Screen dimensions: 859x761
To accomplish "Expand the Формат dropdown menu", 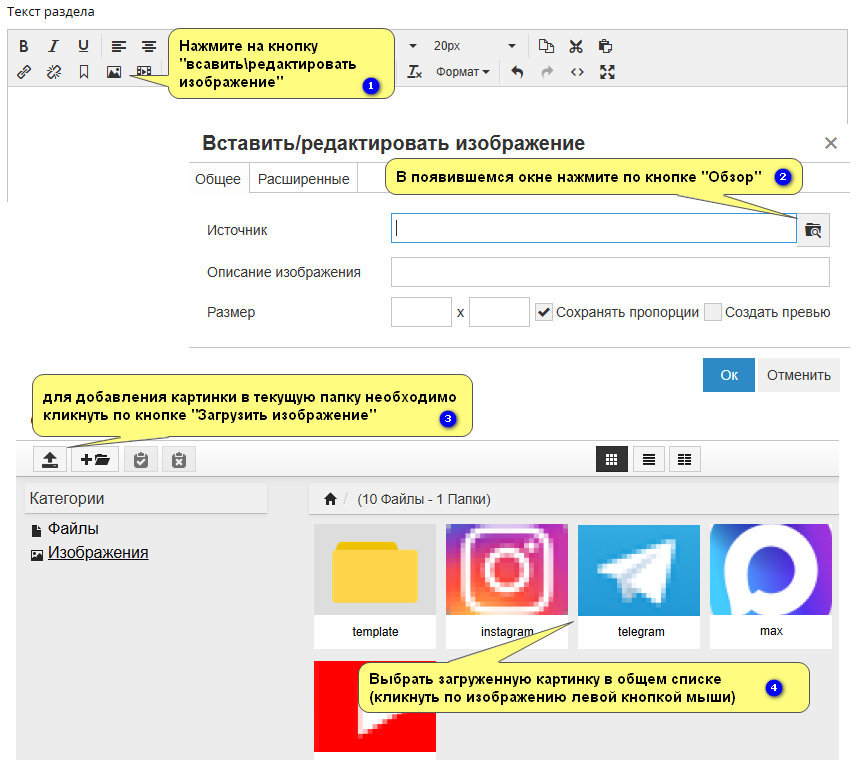I will 462,72.
